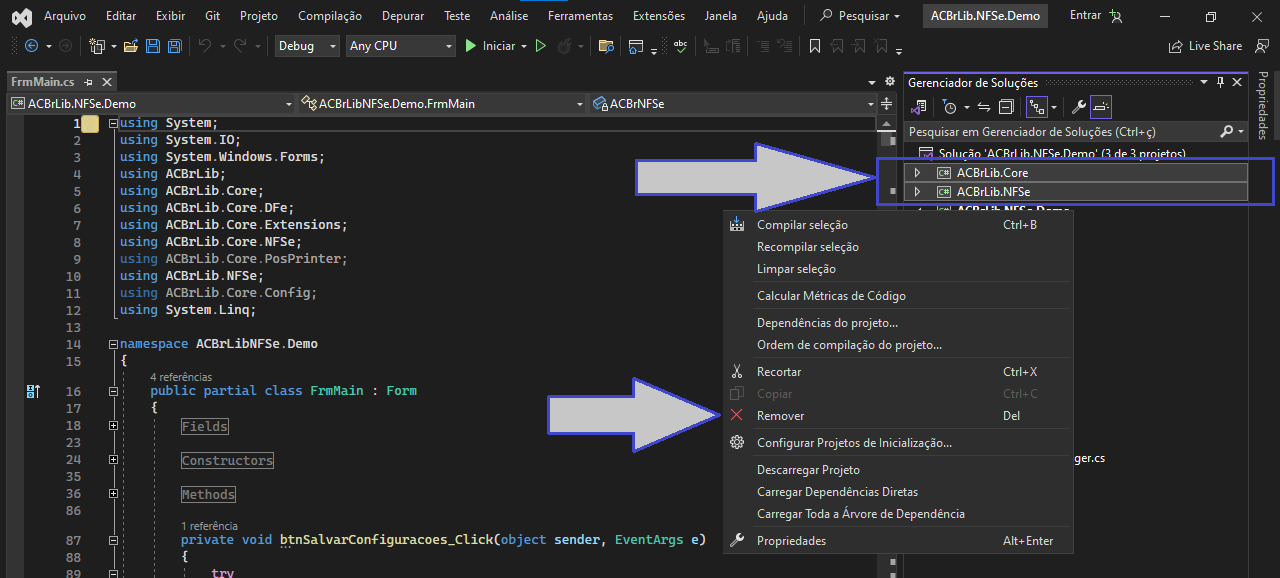Viewport: 1280px width, 578px height.
Task: Click the Find in Files folder-search icon
Action: (606, 46)
